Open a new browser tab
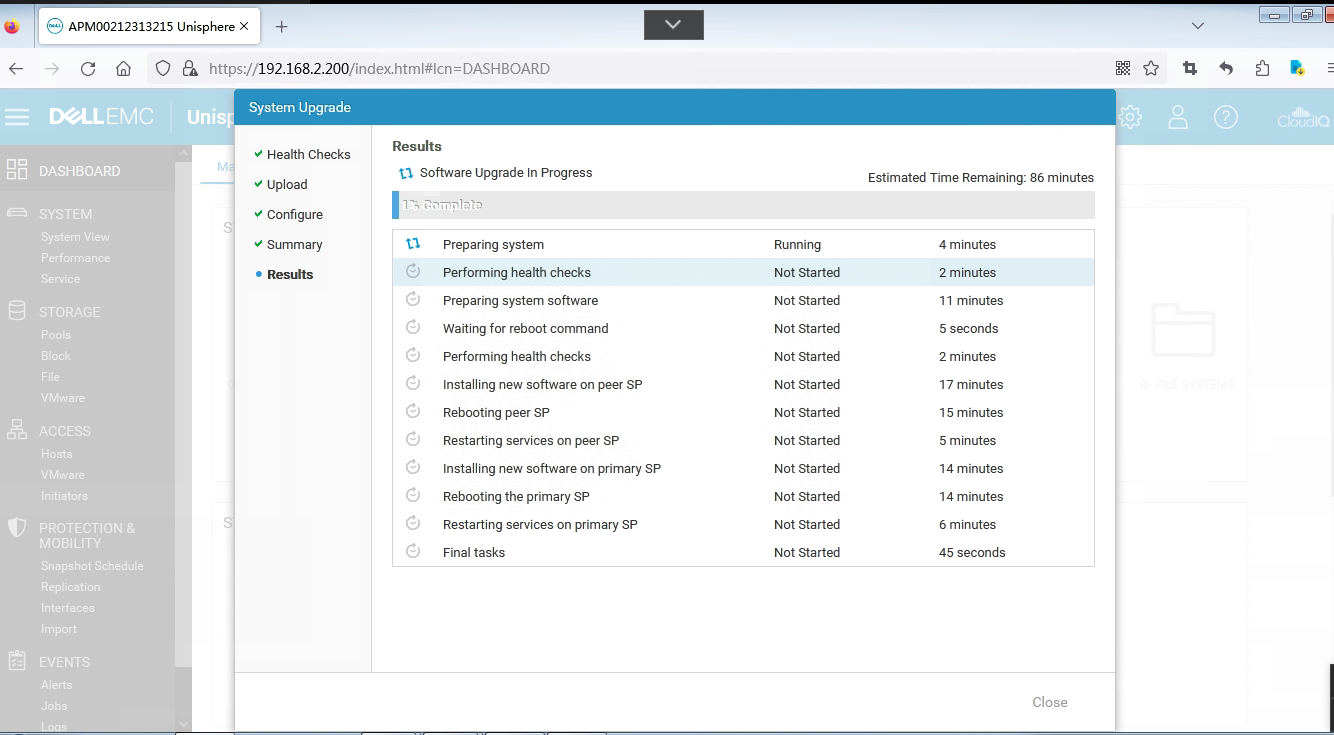1334x735 pixels. click(x=282, y=26)
